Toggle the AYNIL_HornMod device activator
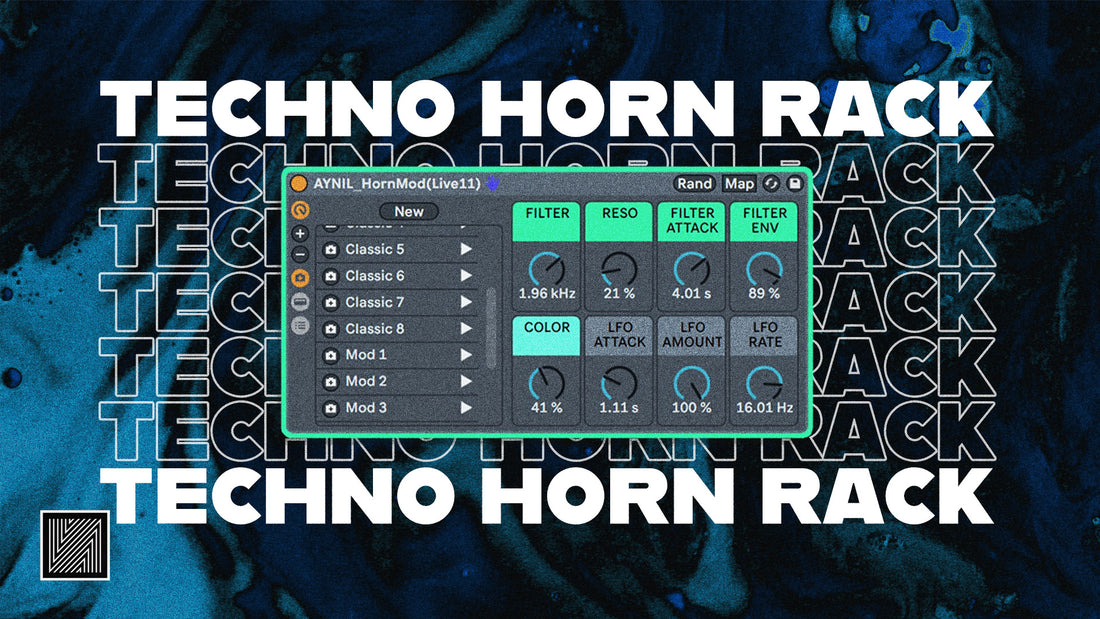This screenshot has width=1100, height=619. coord(299,184)
